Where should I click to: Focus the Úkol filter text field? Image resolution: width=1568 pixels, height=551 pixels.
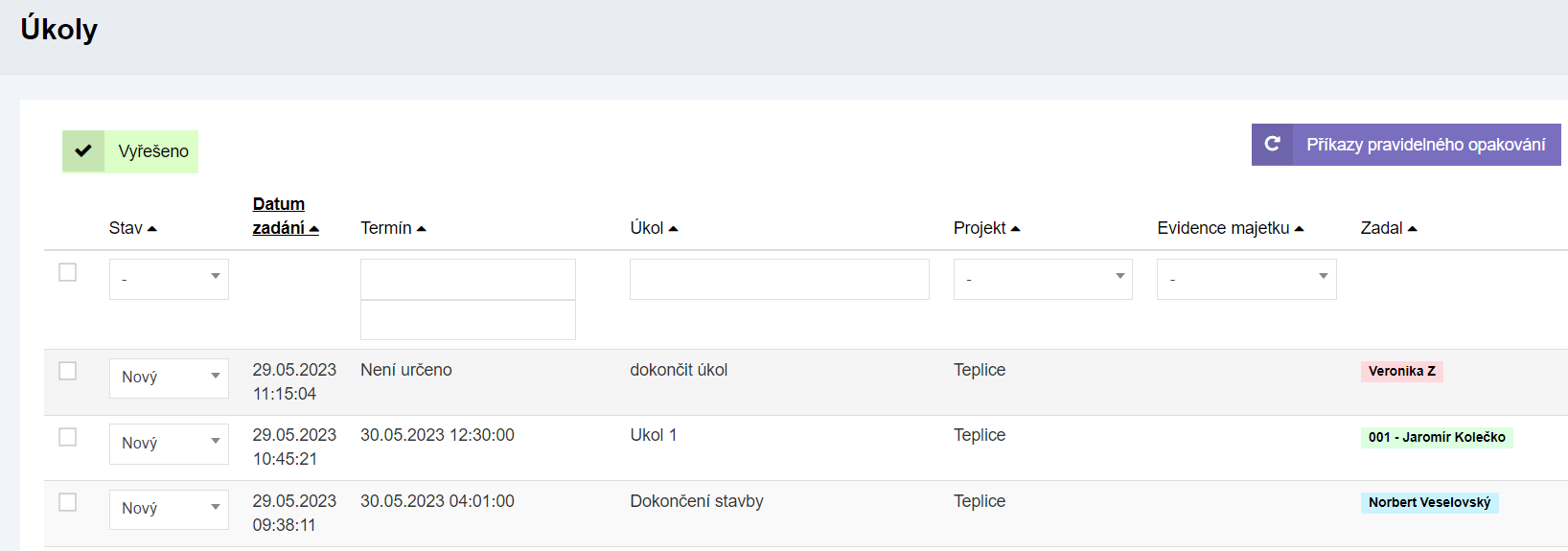pos(778,279)
